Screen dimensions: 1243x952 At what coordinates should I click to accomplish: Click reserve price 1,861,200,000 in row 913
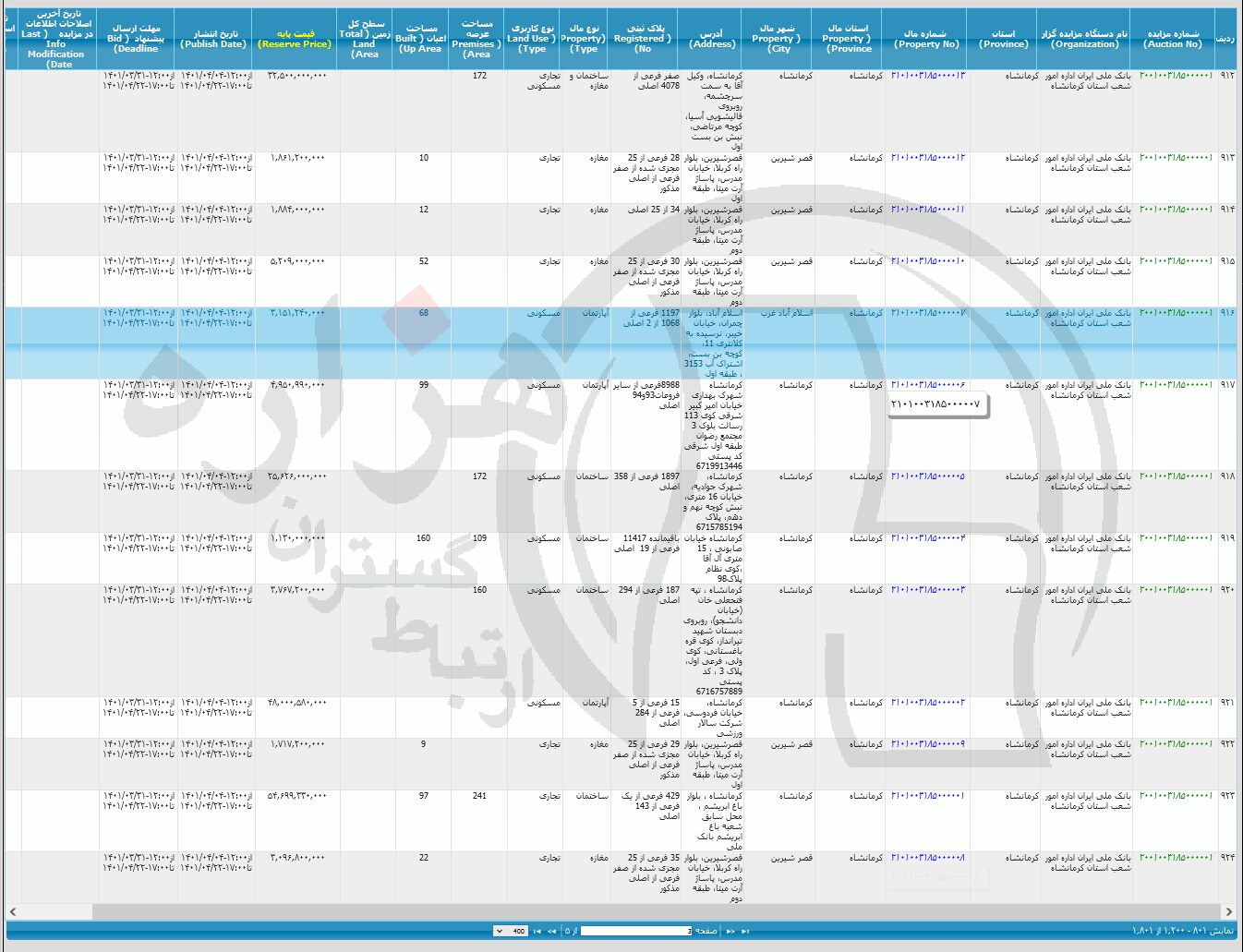298,158
